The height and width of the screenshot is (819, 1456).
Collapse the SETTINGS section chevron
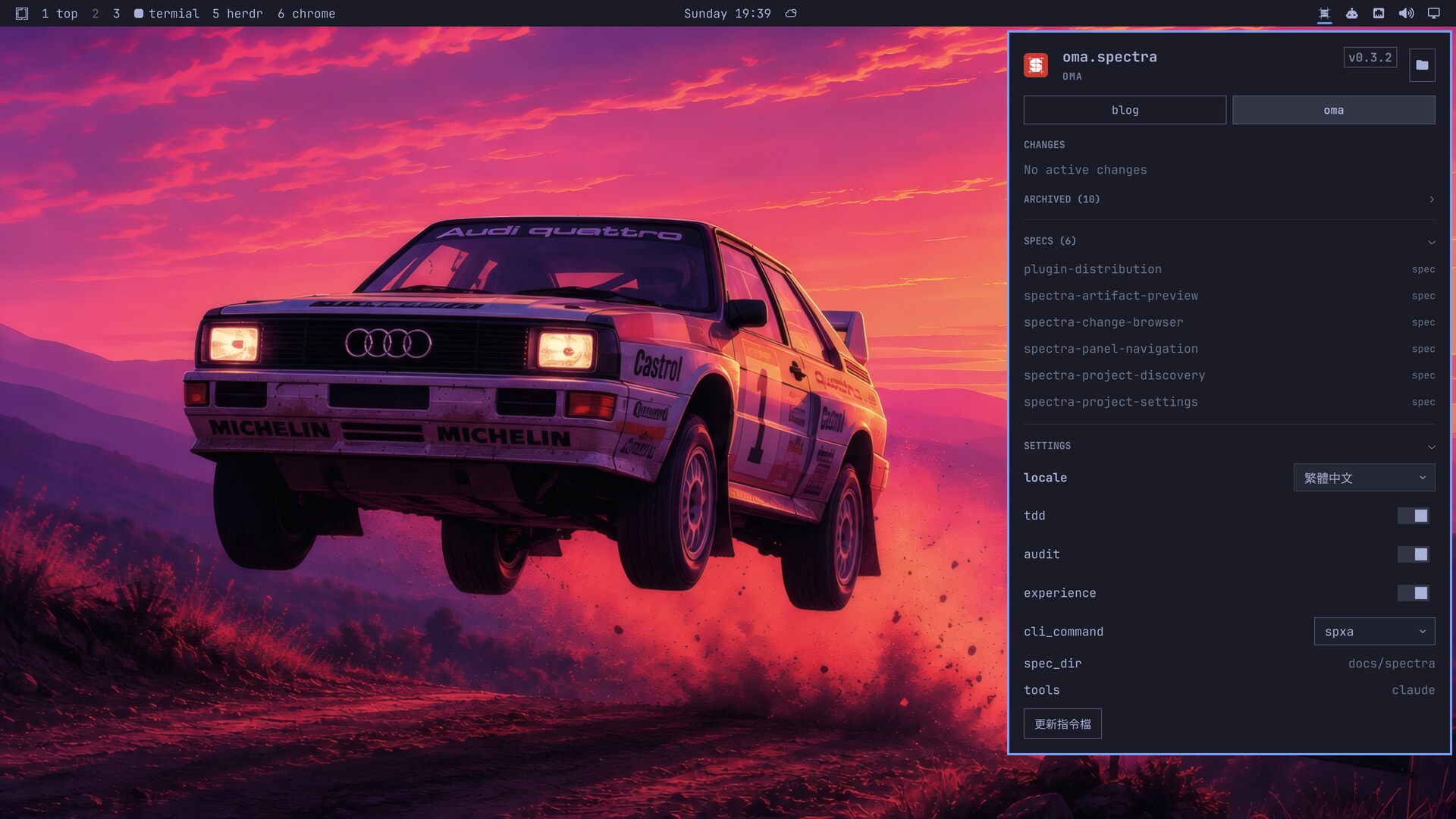point(1431,447)
